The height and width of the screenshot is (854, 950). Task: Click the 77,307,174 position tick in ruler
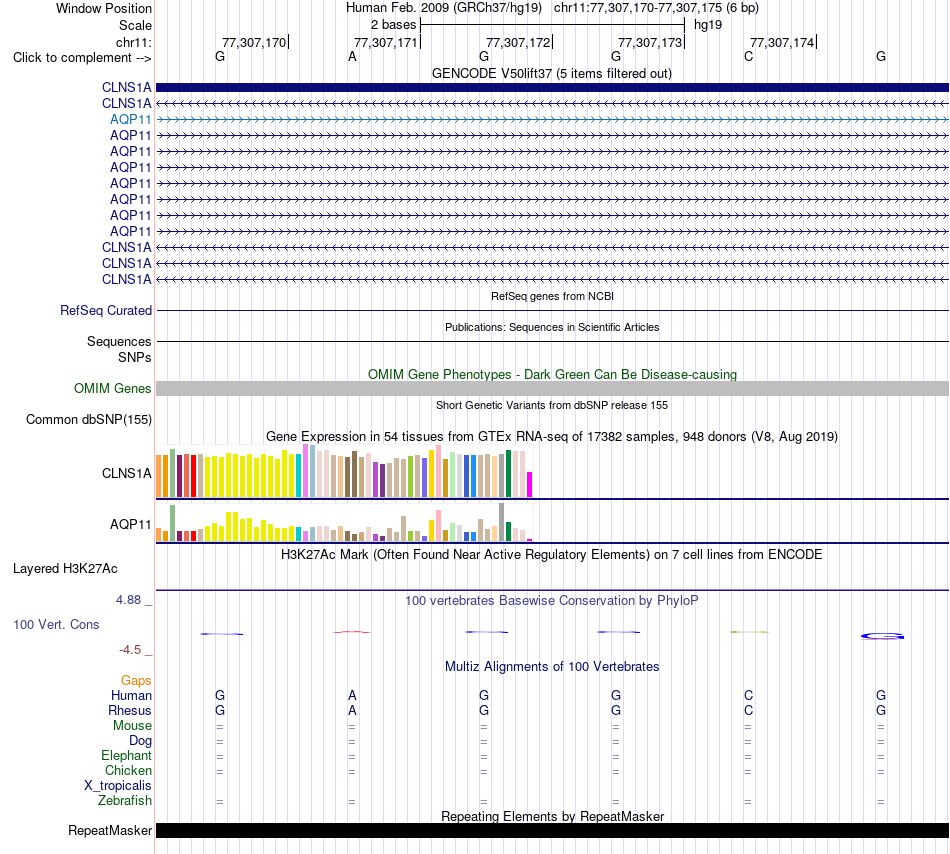(783, 42)
